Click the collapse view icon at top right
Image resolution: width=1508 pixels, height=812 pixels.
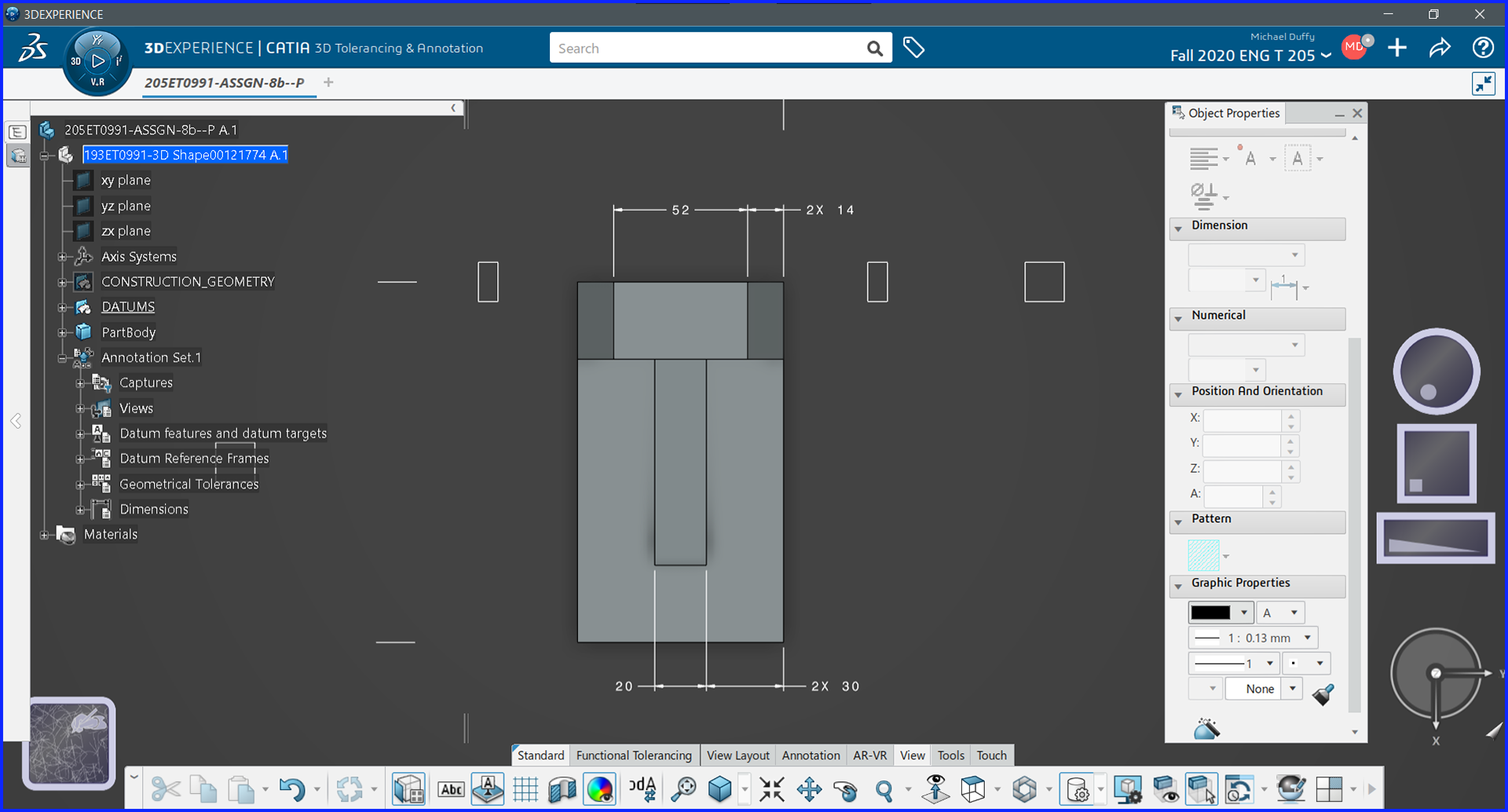1484,84
